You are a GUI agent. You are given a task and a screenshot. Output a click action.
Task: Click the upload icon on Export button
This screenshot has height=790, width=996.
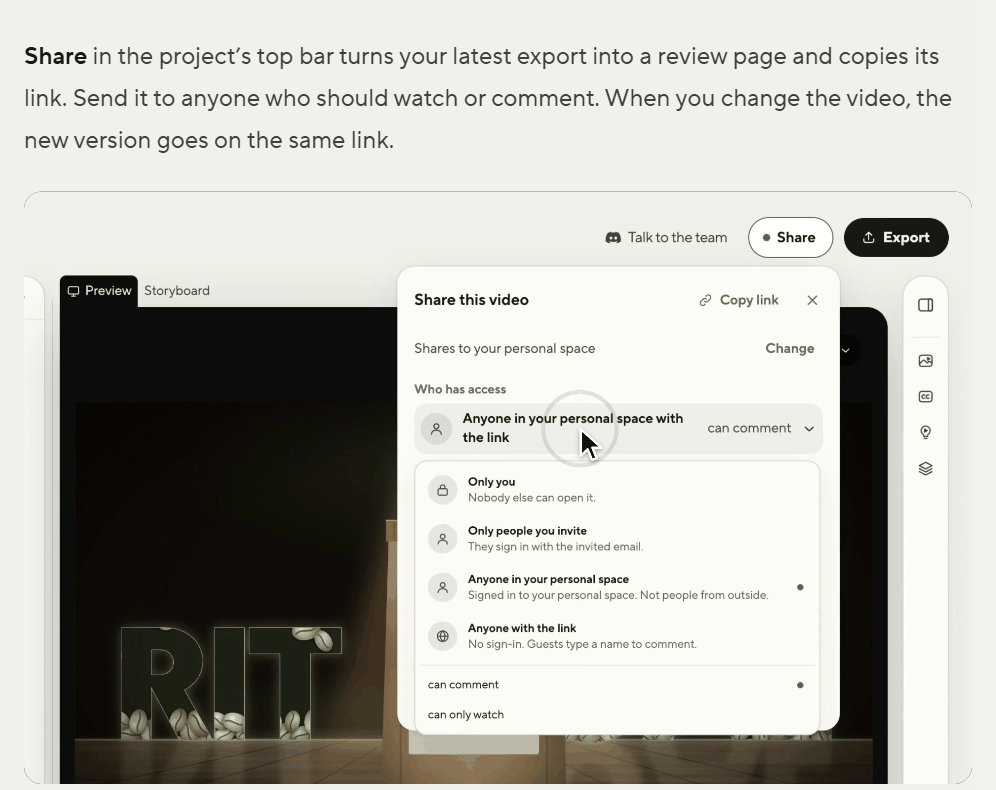point(868,238)
